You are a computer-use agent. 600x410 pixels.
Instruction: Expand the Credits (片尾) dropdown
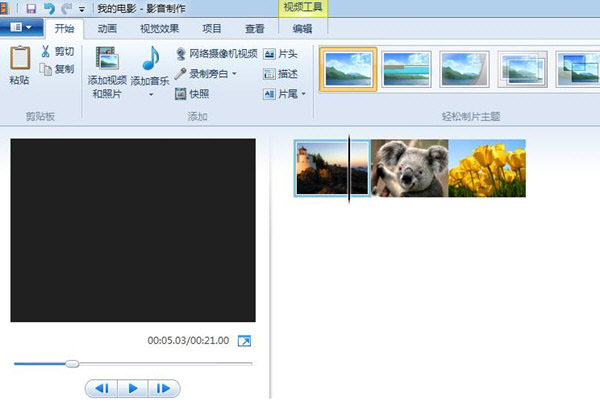(x=300, y=94)
